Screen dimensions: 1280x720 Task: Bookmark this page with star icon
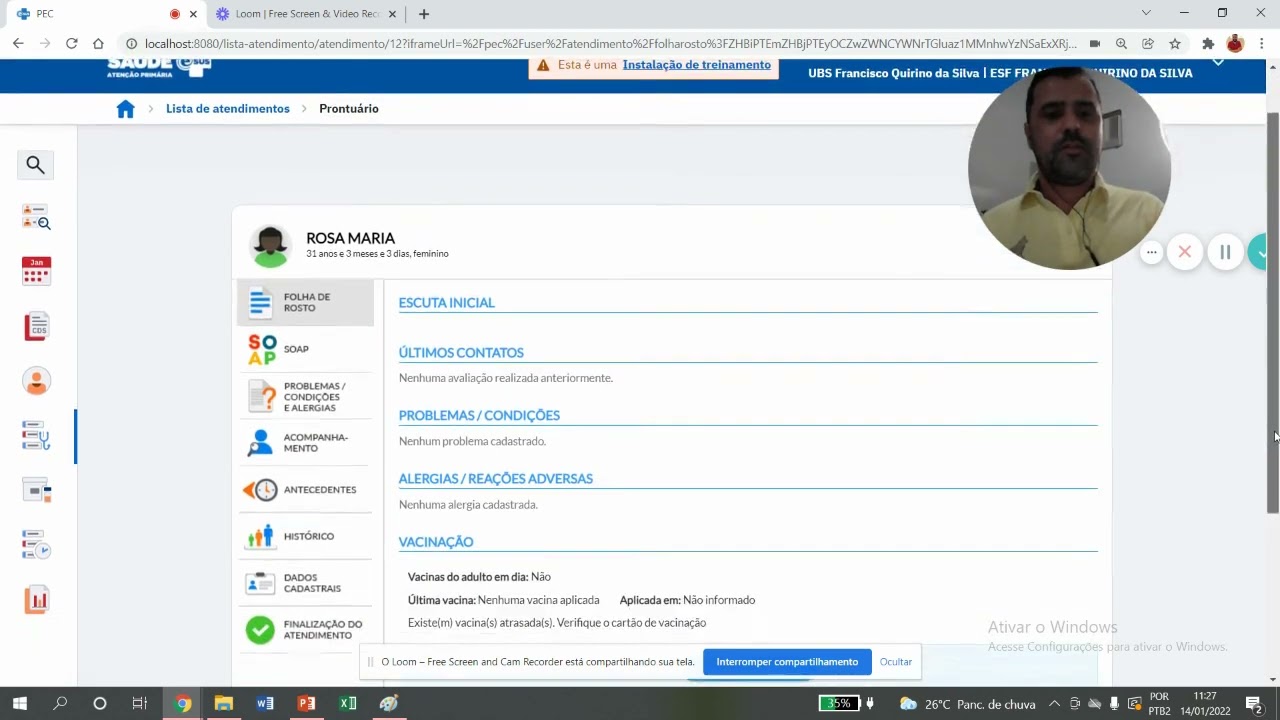1175,44
